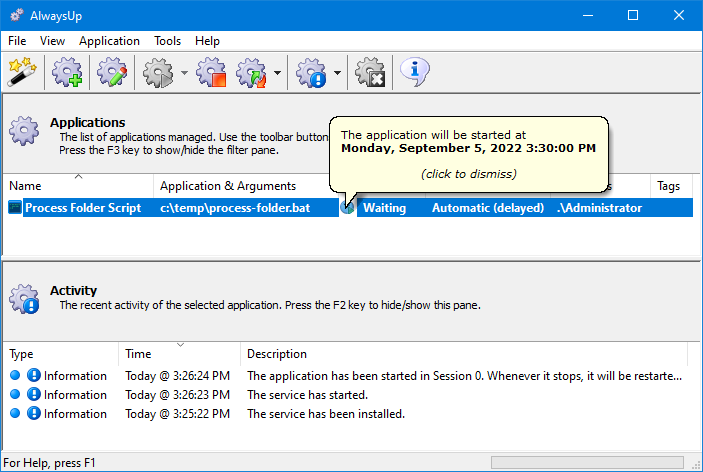Dismiss the scheduled start tooltip balloon
Viewport: 703px width, 472px height.
[x=469, y=155]
